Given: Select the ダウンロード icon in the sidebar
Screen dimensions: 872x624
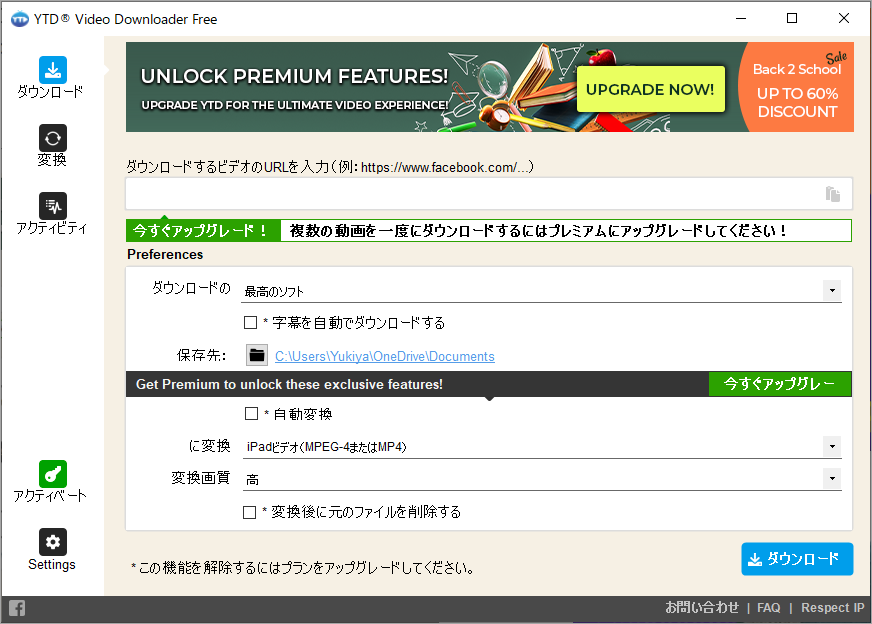Looking at the screenshot, I should 51,70.
